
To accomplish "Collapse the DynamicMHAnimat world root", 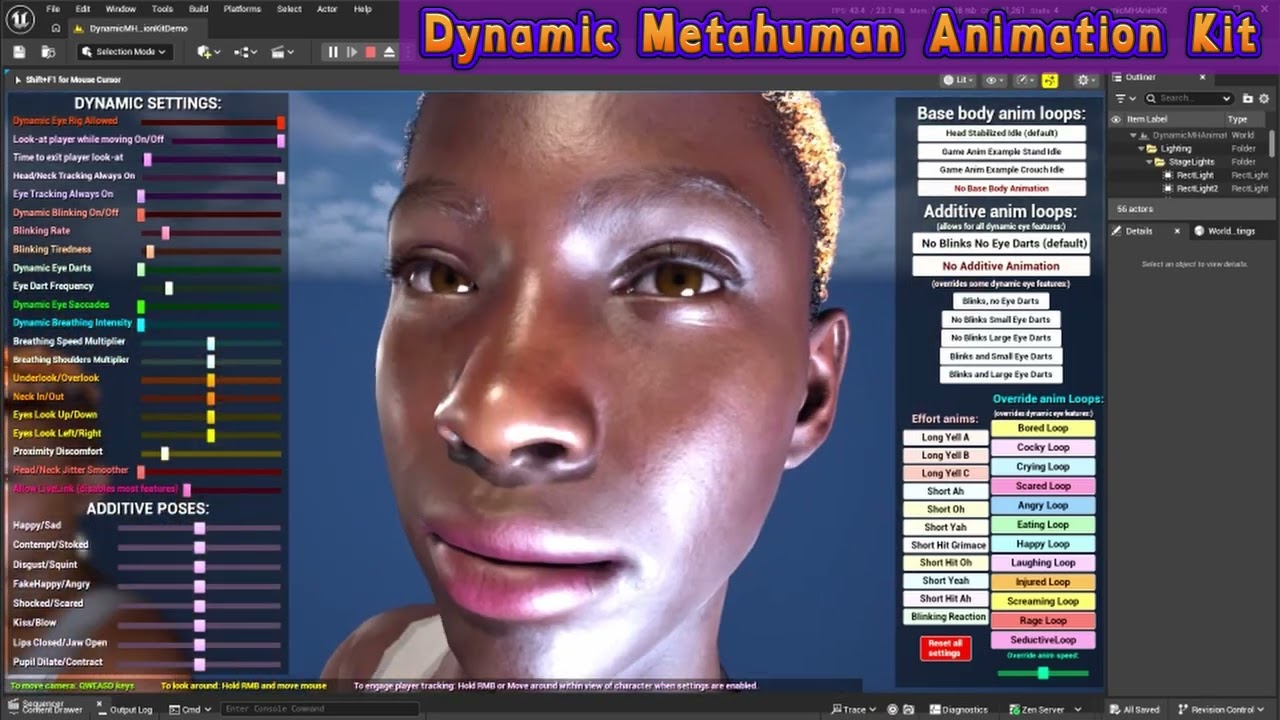I will tap(1133, 135).
